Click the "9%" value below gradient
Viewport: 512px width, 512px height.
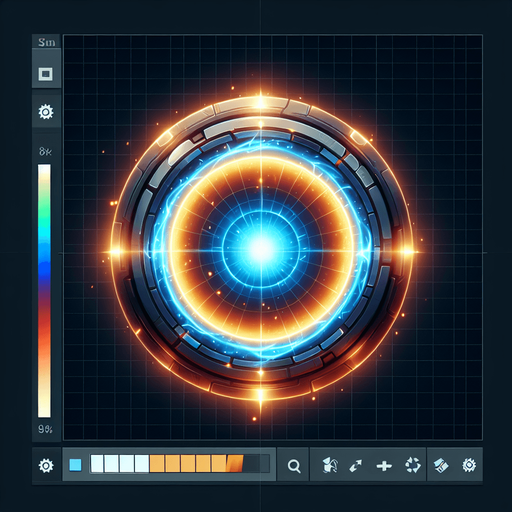click(45, 429)
